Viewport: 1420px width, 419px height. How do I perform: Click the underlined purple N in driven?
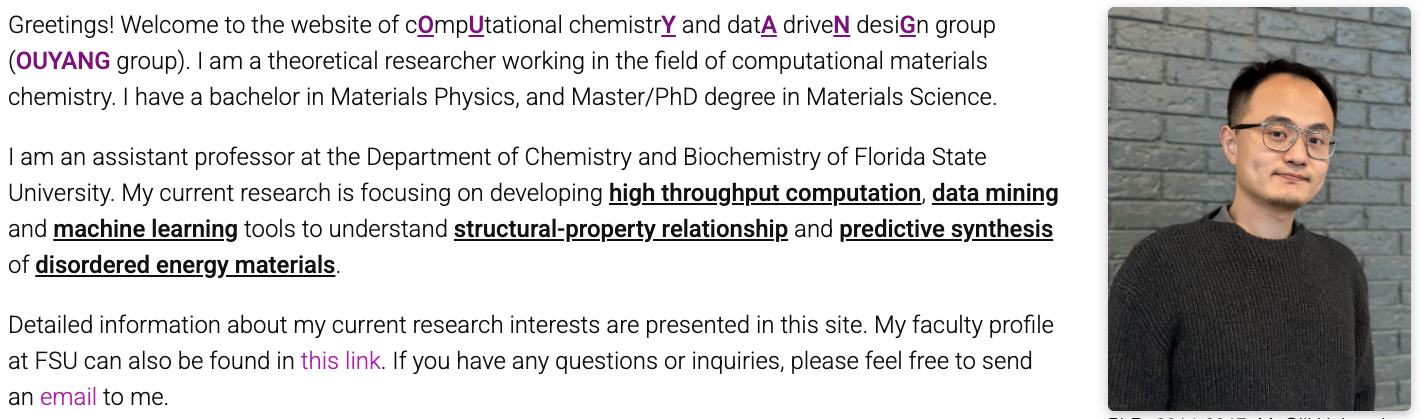[841, 26]
